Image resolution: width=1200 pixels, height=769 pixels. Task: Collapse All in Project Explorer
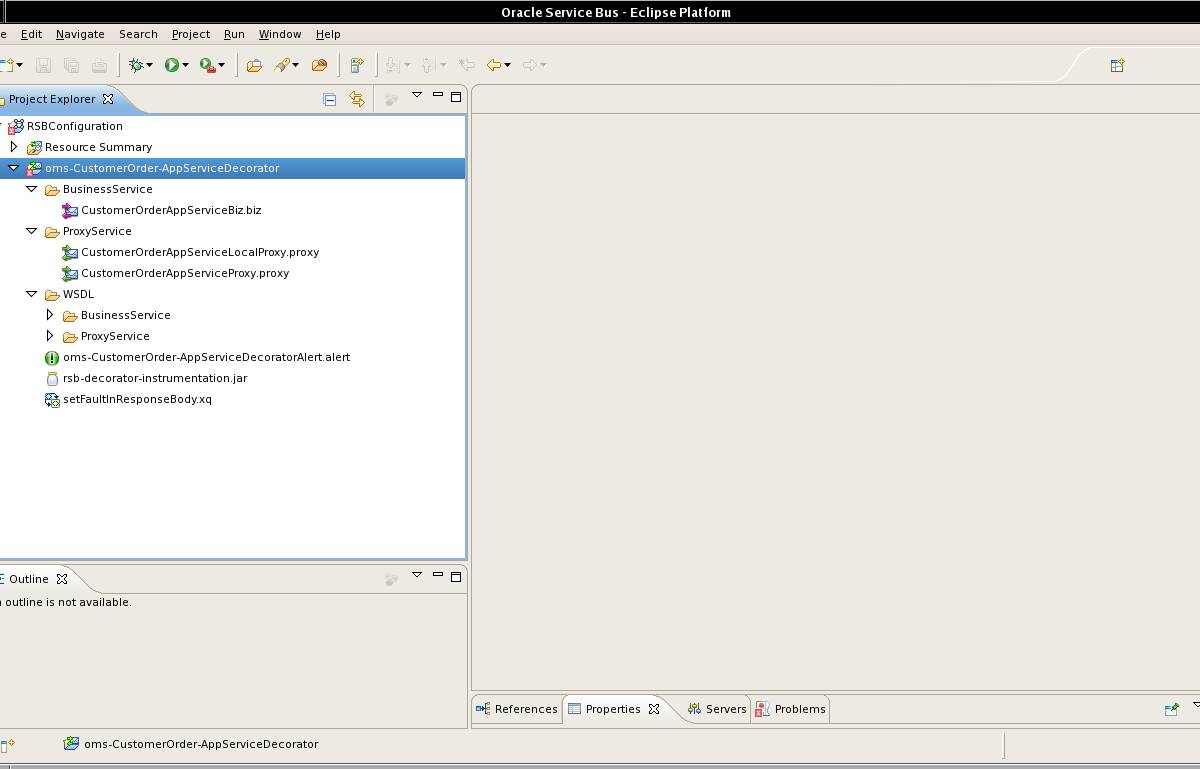click(329, 99)
